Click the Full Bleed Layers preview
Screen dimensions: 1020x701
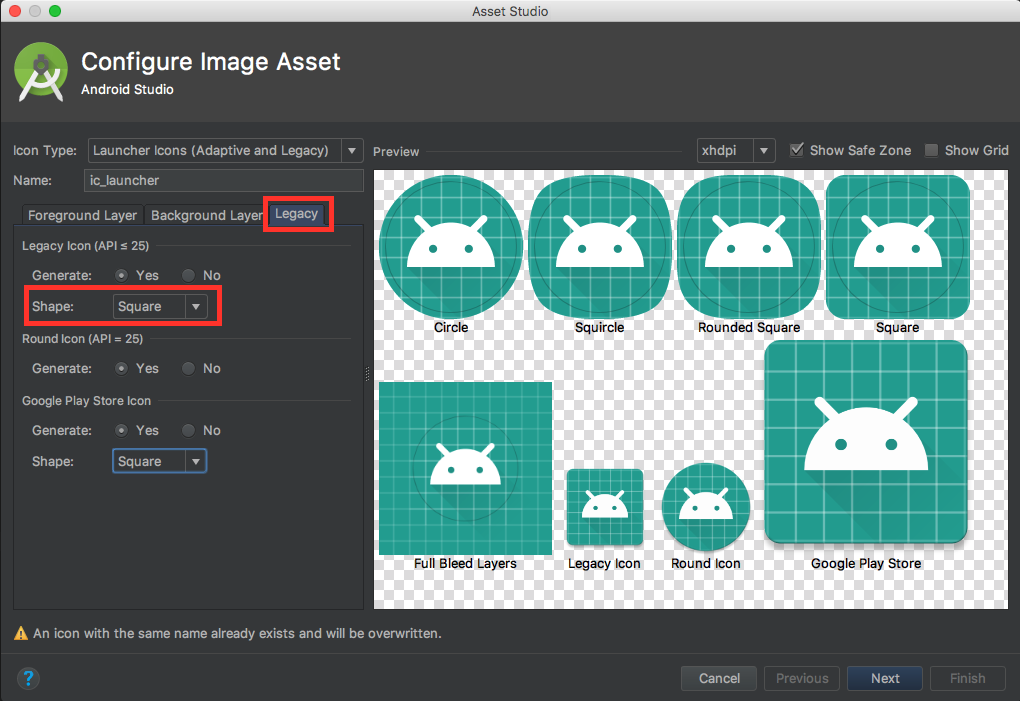(x=464, y=466)
